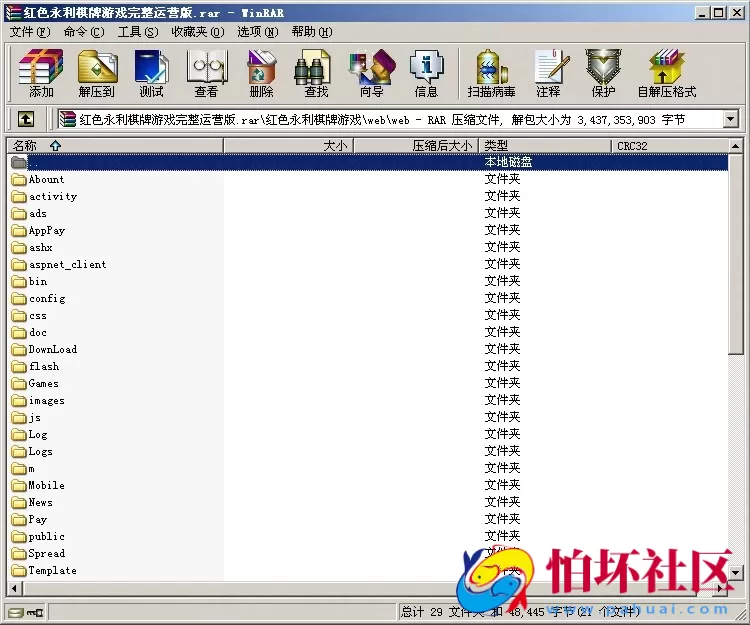This screenshot has width=750, height=625.
Task: Click the vertical scrollbar up arrow
Action: point(736,145)
